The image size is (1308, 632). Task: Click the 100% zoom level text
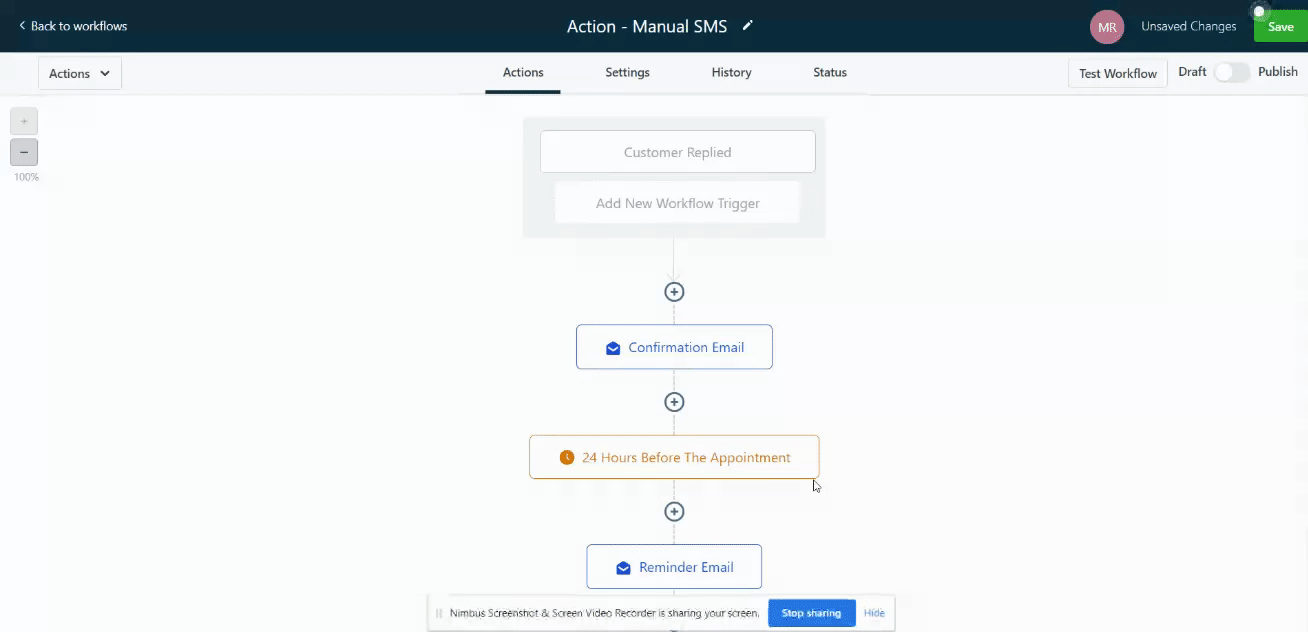pyautogui.click(x=26, y=177)
